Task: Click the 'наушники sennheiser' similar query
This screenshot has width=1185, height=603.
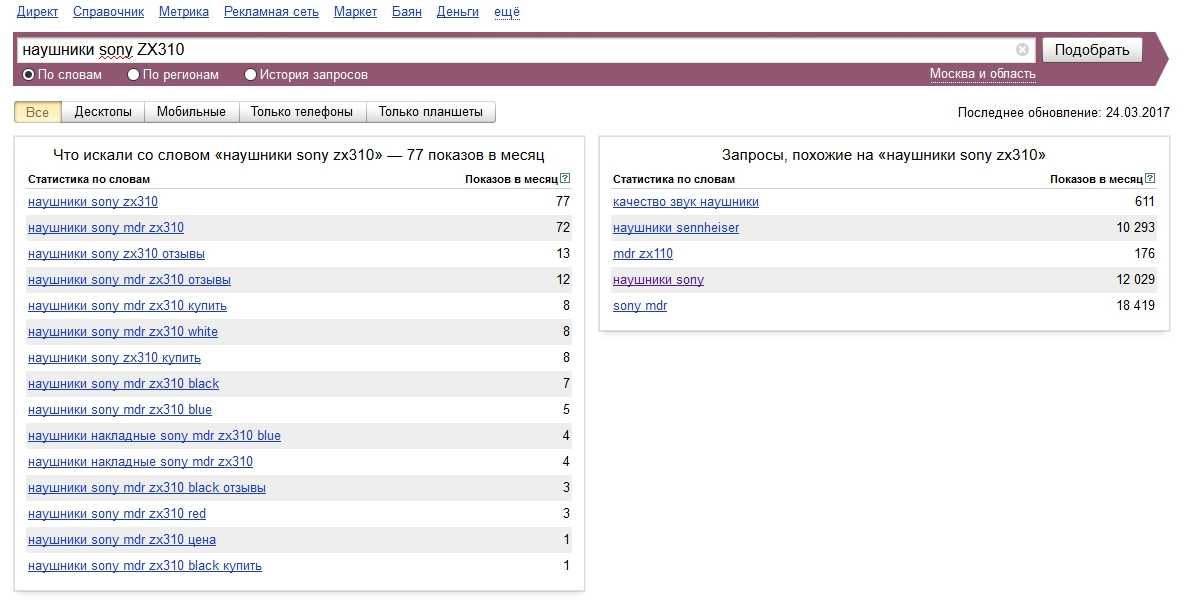Action: coord(676,228)
